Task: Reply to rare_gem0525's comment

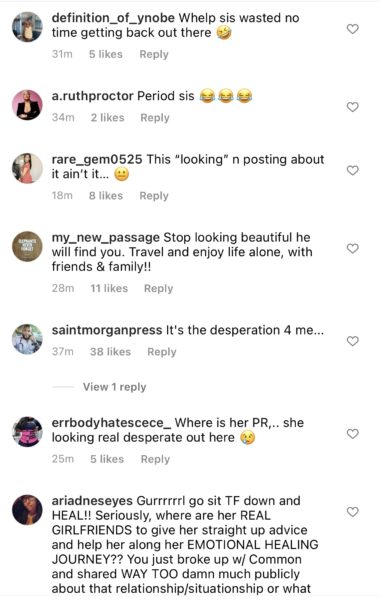Action: pyautogui.click(x=154, y=196)
